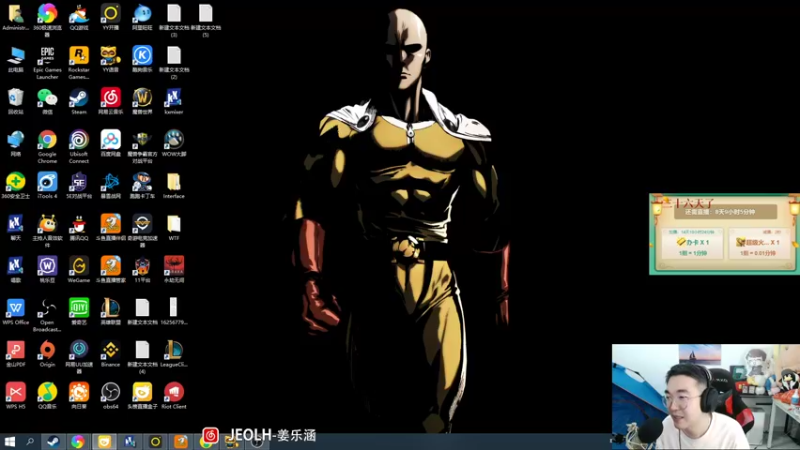This screenshot has width=800, height=450.
Task: Open the WTF folder
Action: click(x=174, y=228)
